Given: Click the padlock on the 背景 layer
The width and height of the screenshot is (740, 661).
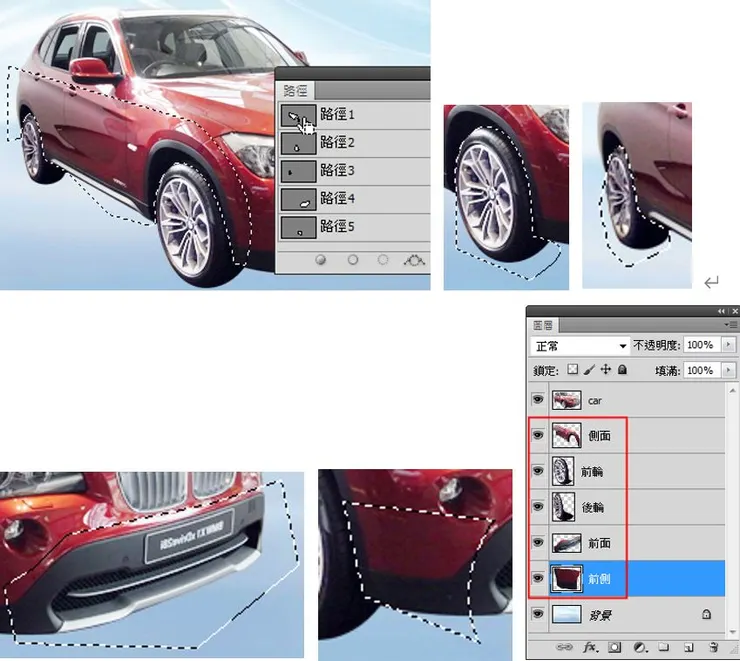Looking at the screenshot, I should tap(706, 614).
